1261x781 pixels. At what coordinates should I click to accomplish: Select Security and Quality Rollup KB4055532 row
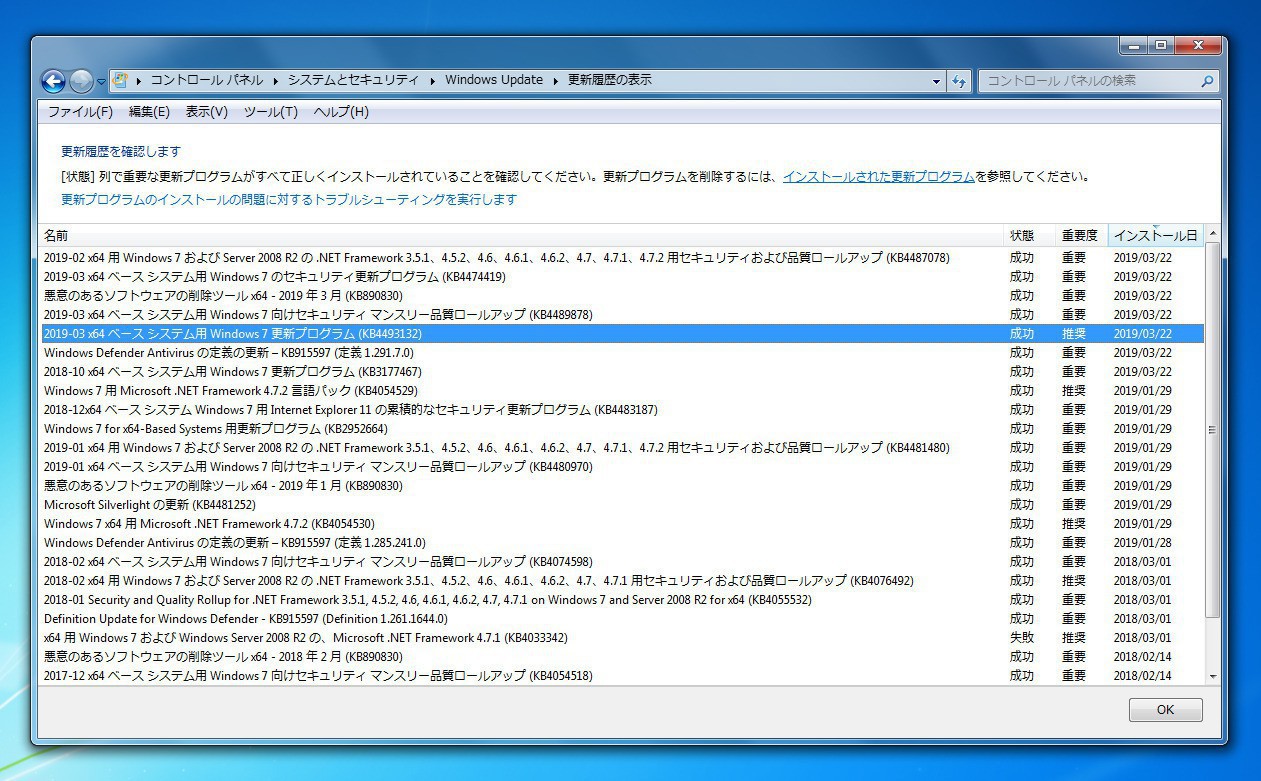pos(622,600)
